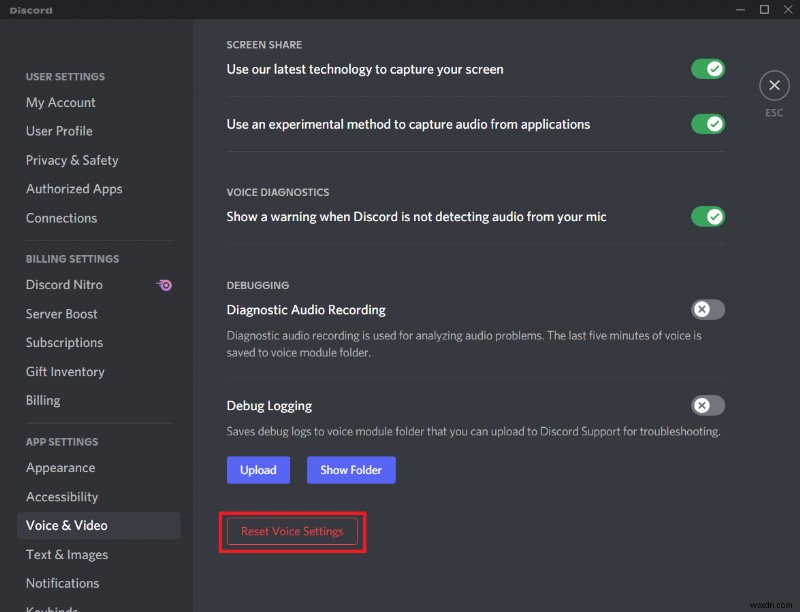Viewport: 800px width, 612px height.
Task: Turn off mic detection warning
Action: 708,217
